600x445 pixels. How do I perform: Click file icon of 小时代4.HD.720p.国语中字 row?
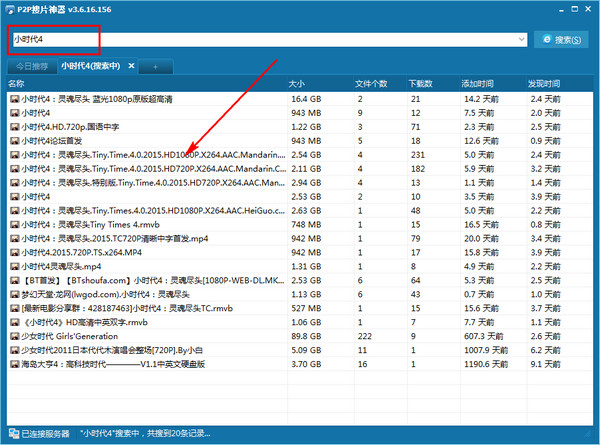pyautogui.click(x=14, y=127)
